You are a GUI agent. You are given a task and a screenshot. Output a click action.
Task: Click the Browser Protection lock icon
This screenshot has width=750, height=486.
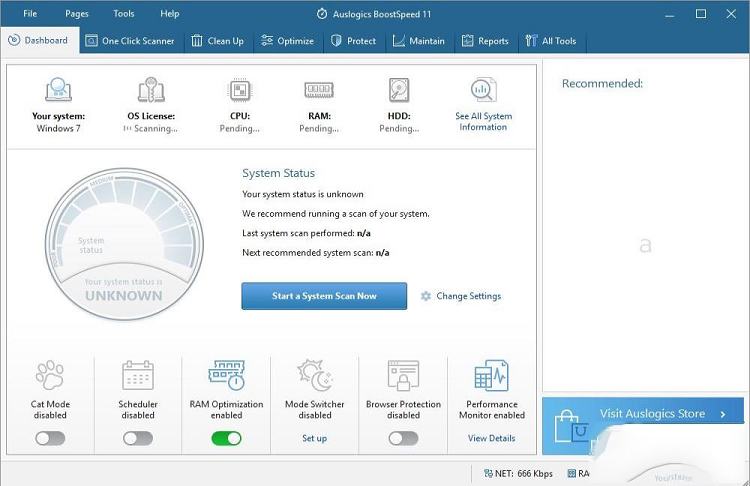403,376
